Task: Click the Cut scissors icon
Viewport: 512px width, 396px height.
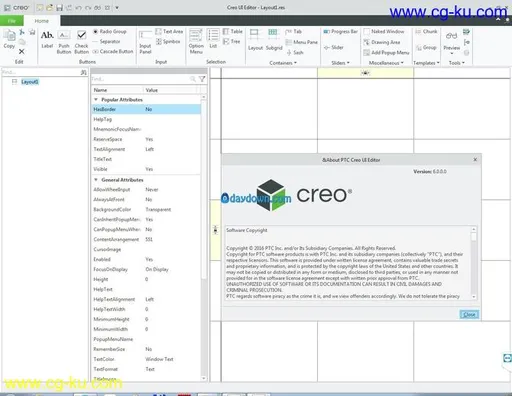Action: tap(22, 32)
